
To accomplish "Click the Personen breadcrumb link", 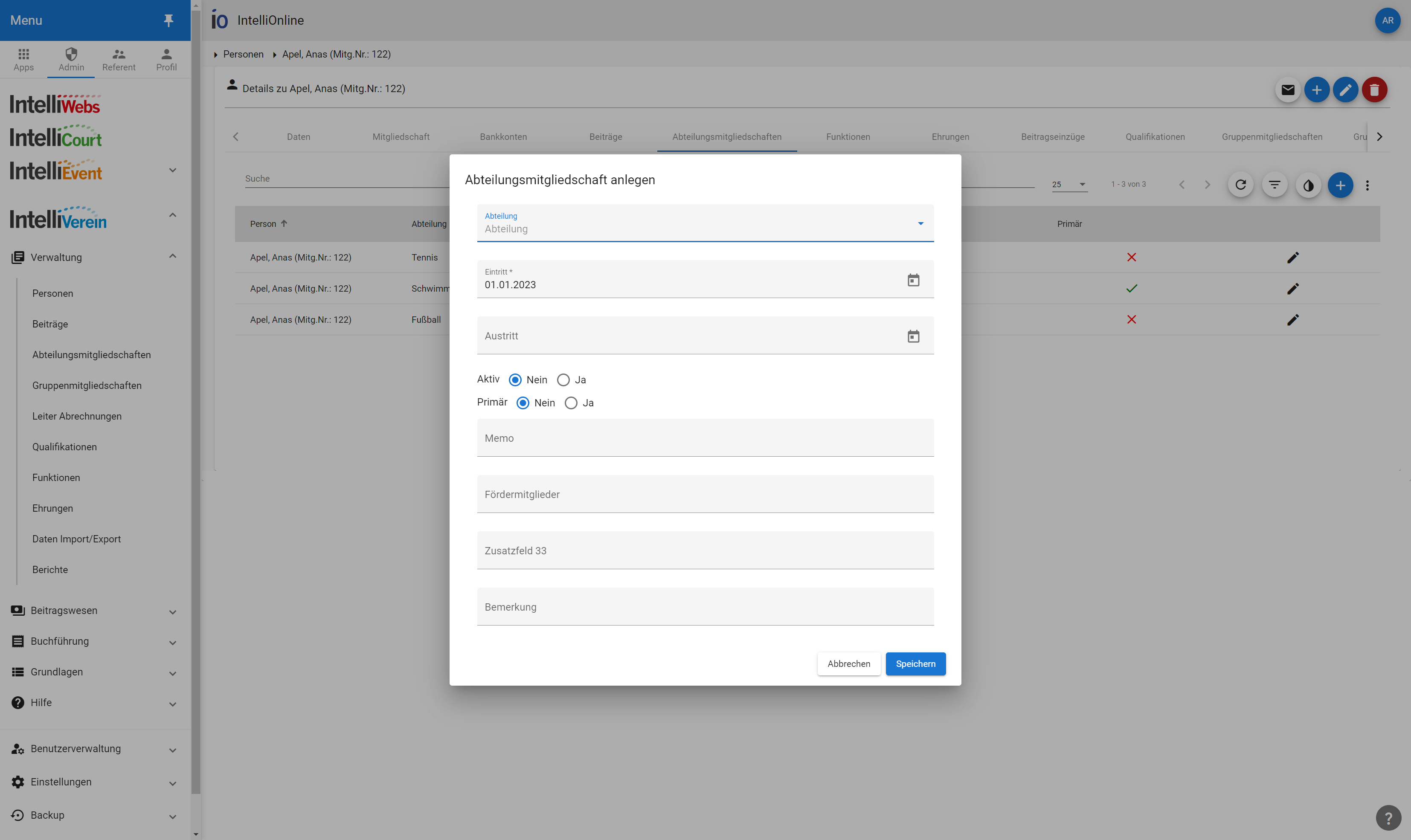I will pos(244,54).
